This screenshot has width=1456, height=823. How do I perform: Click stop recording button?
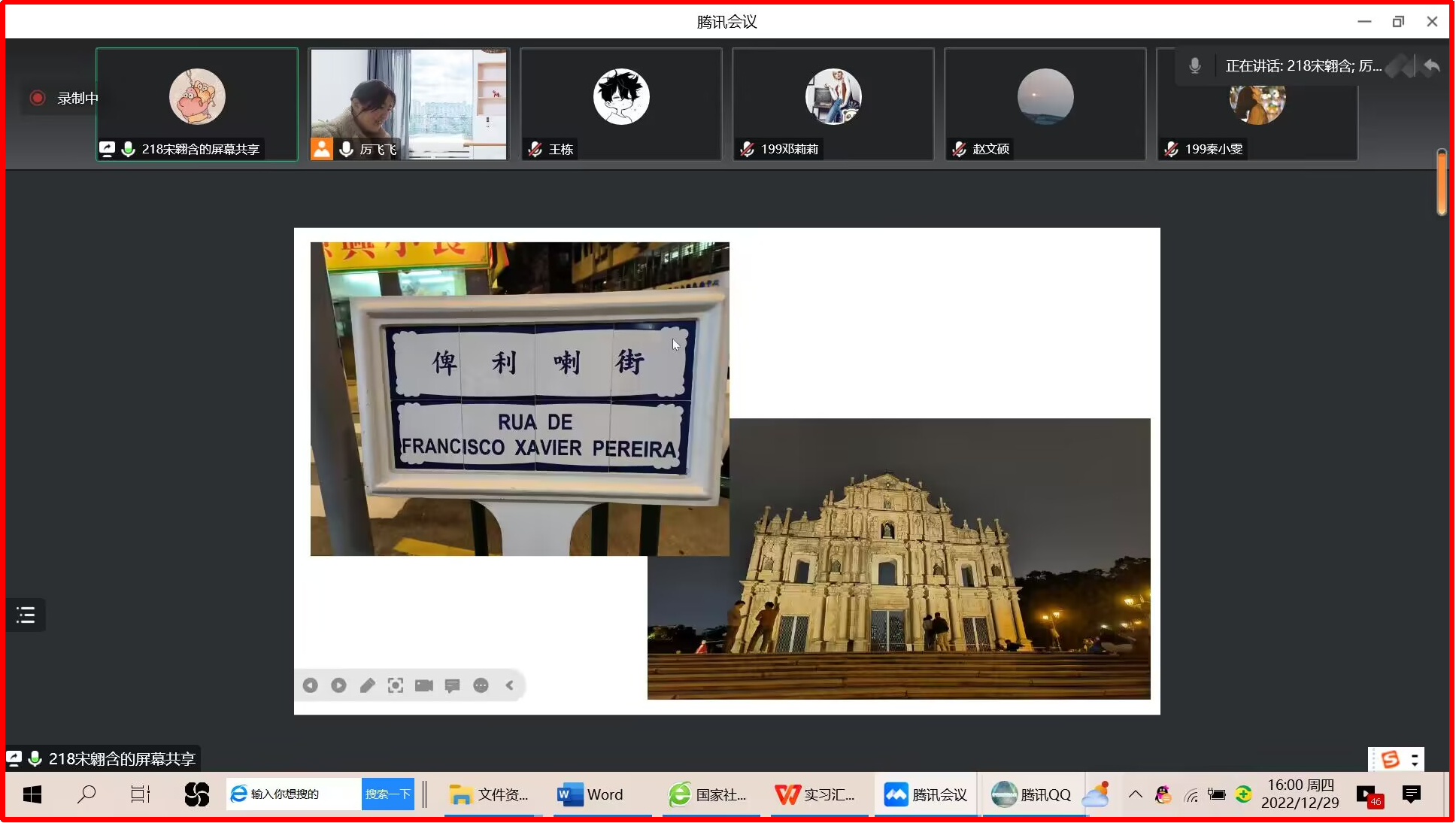point(38,97)
